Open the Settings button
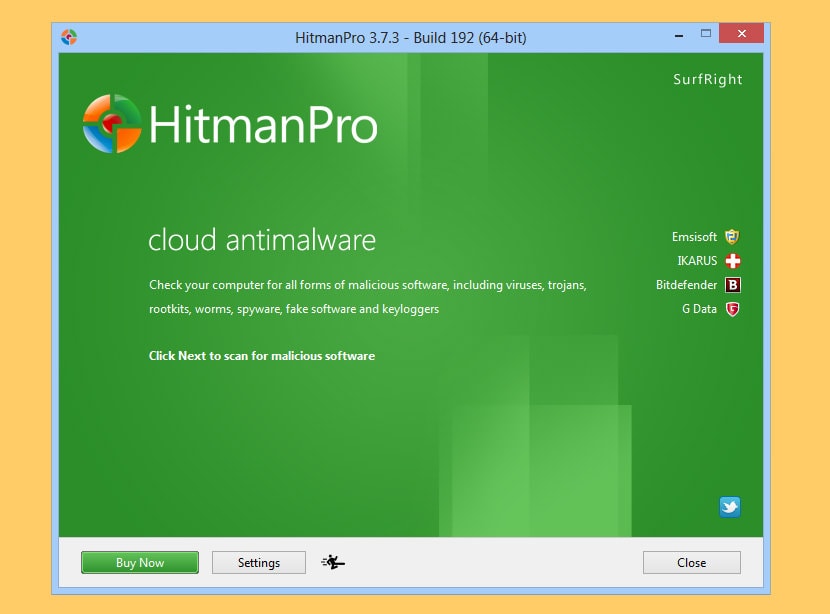Image resolution: width=830 pixels, height=614 pixels. (258, 562)
